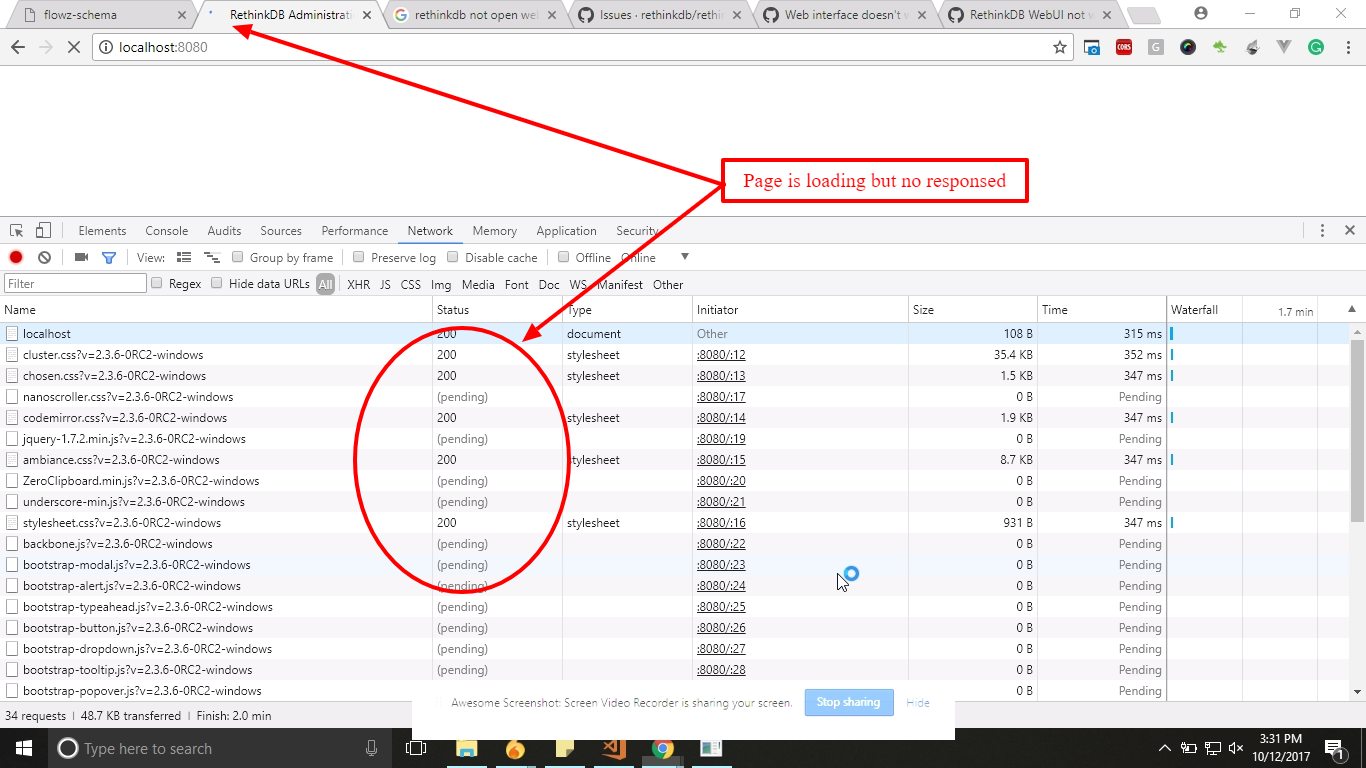Enable Regex filter checkbox
The height and width of the screenshot is (768, 1366).
157,283
